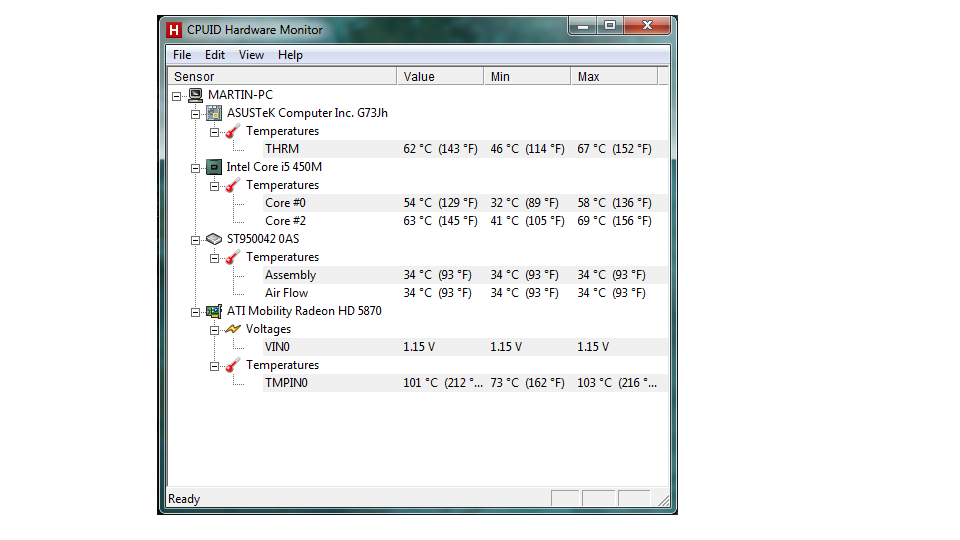
Task: Click the Intel Core i5 450M chip icon
Action: click(214, 167)
